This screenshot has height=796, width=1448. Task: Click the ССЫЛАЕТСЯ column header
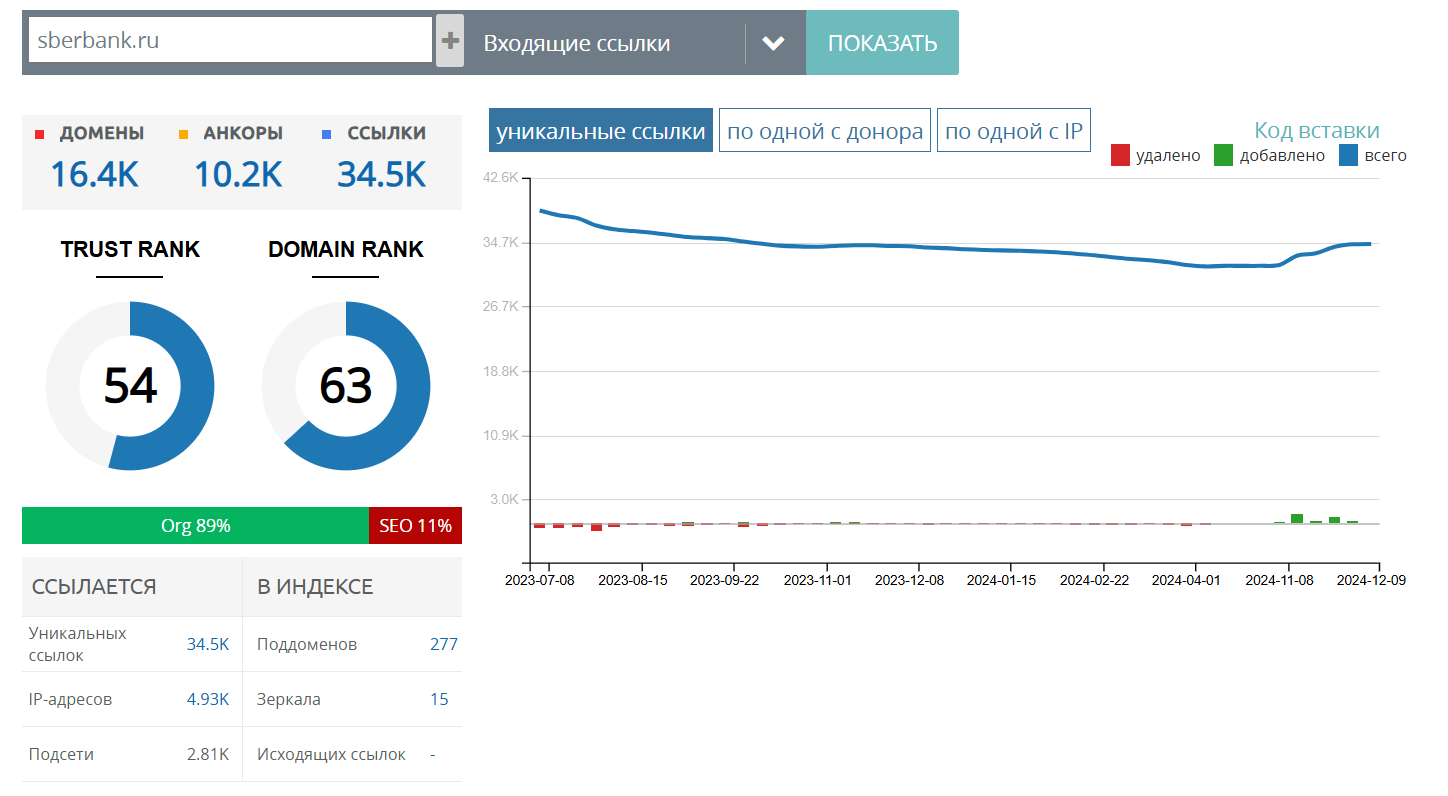(x=94, y=587)
